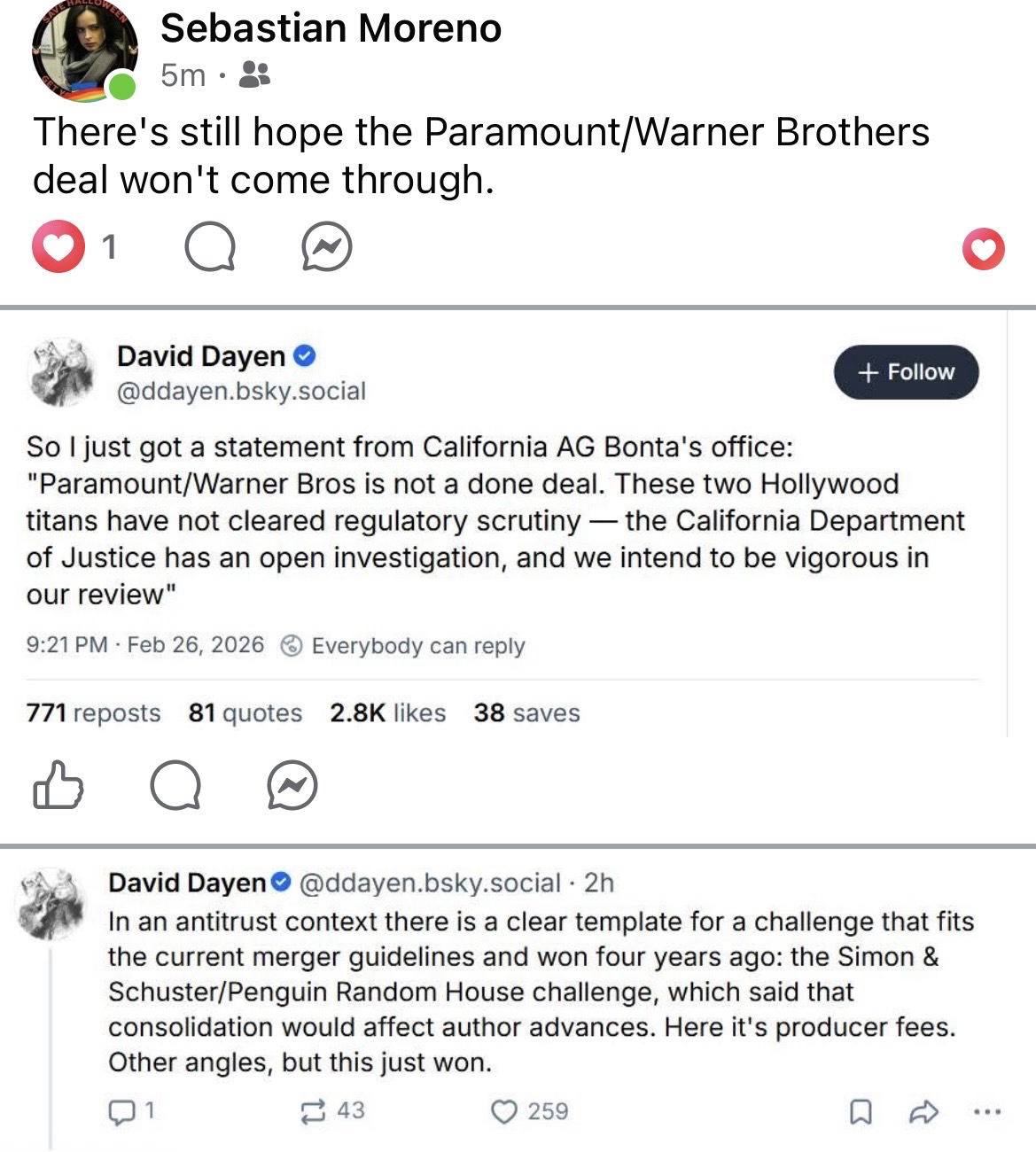View the 2.8K likes list
This screenshot has width=1036, height=1152.
click(x=387, y=713)
